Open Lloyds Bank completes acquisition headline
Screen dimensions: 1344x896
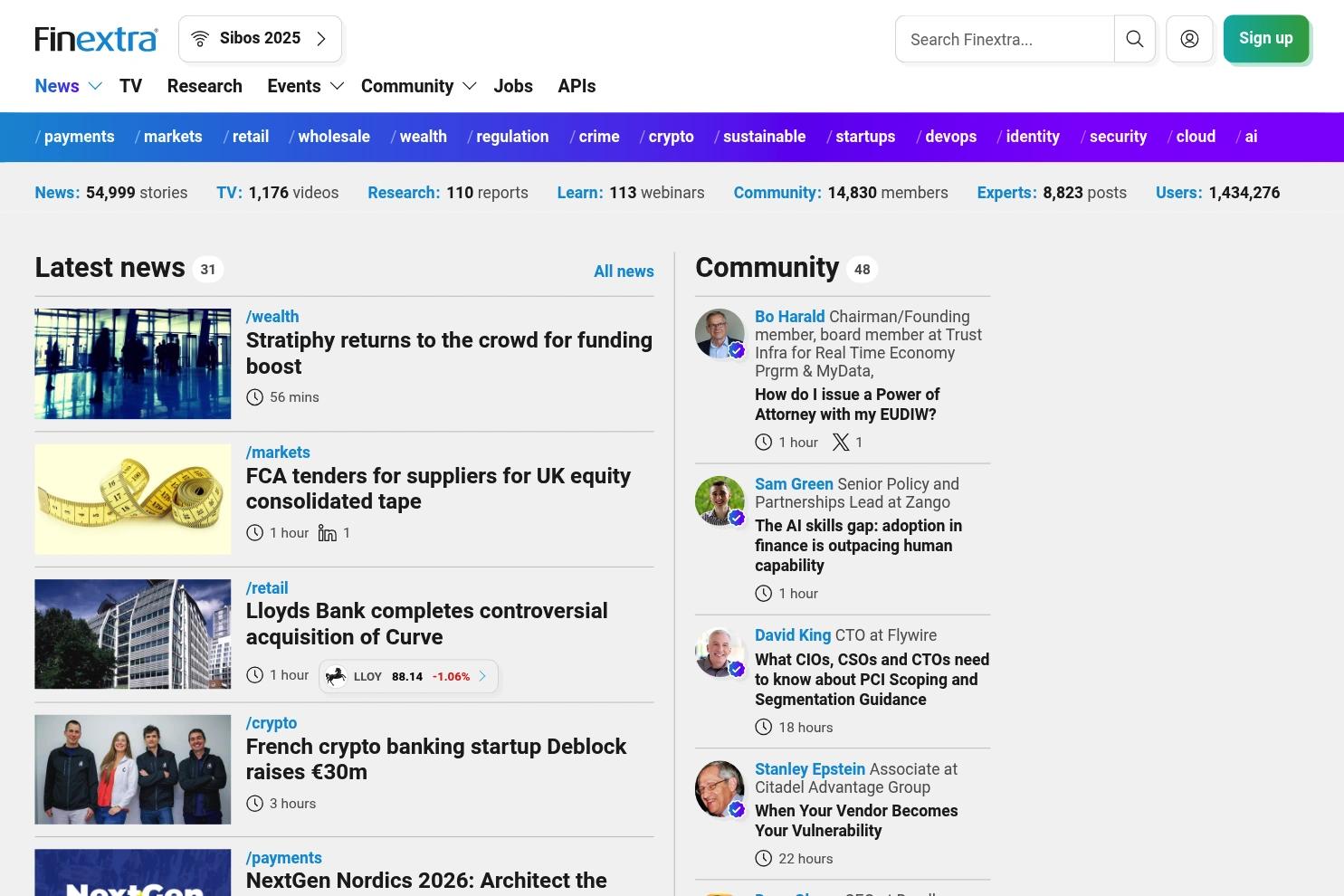click(427, 624)
